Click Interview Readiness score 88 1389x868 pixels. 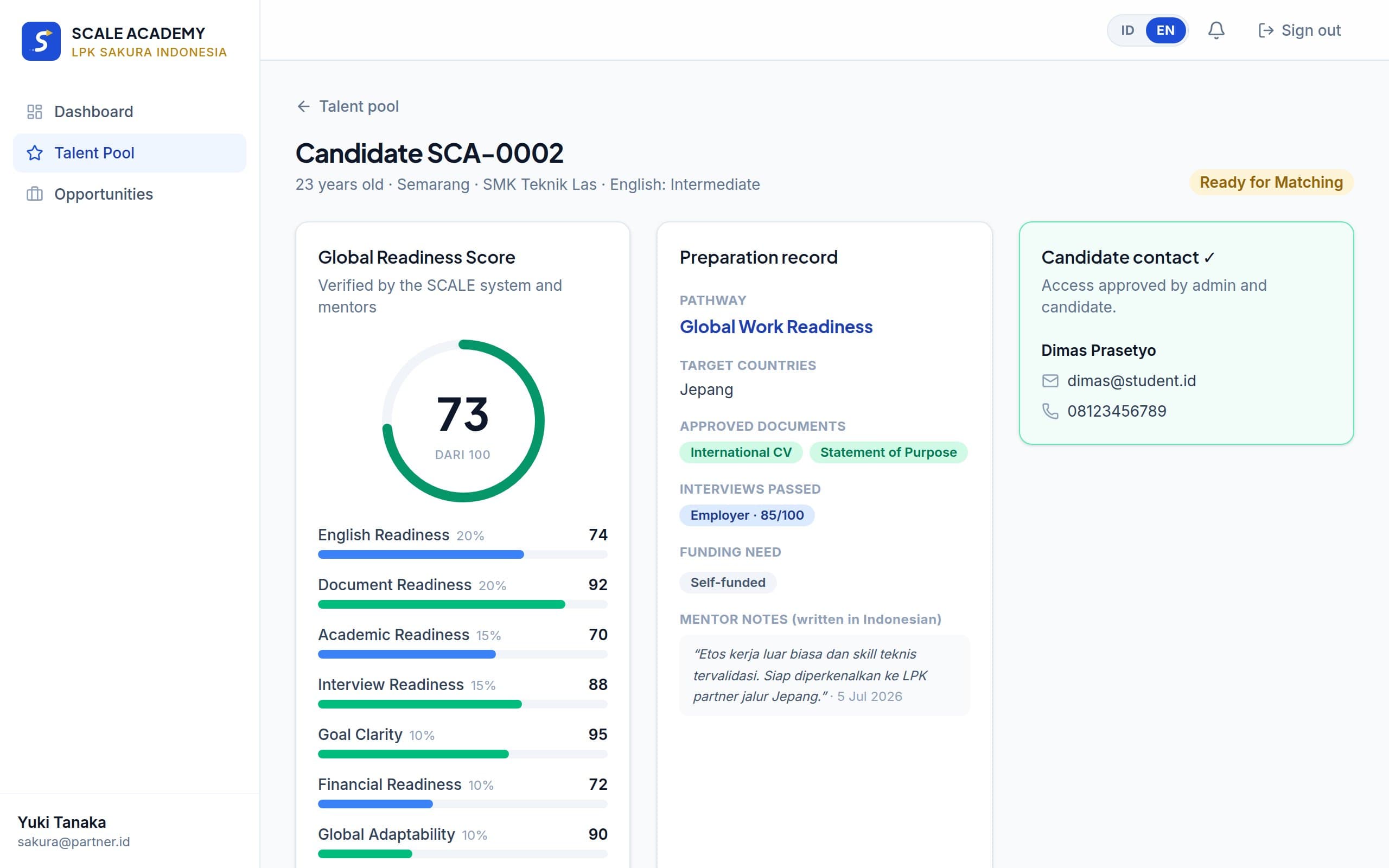coord(598,685)
